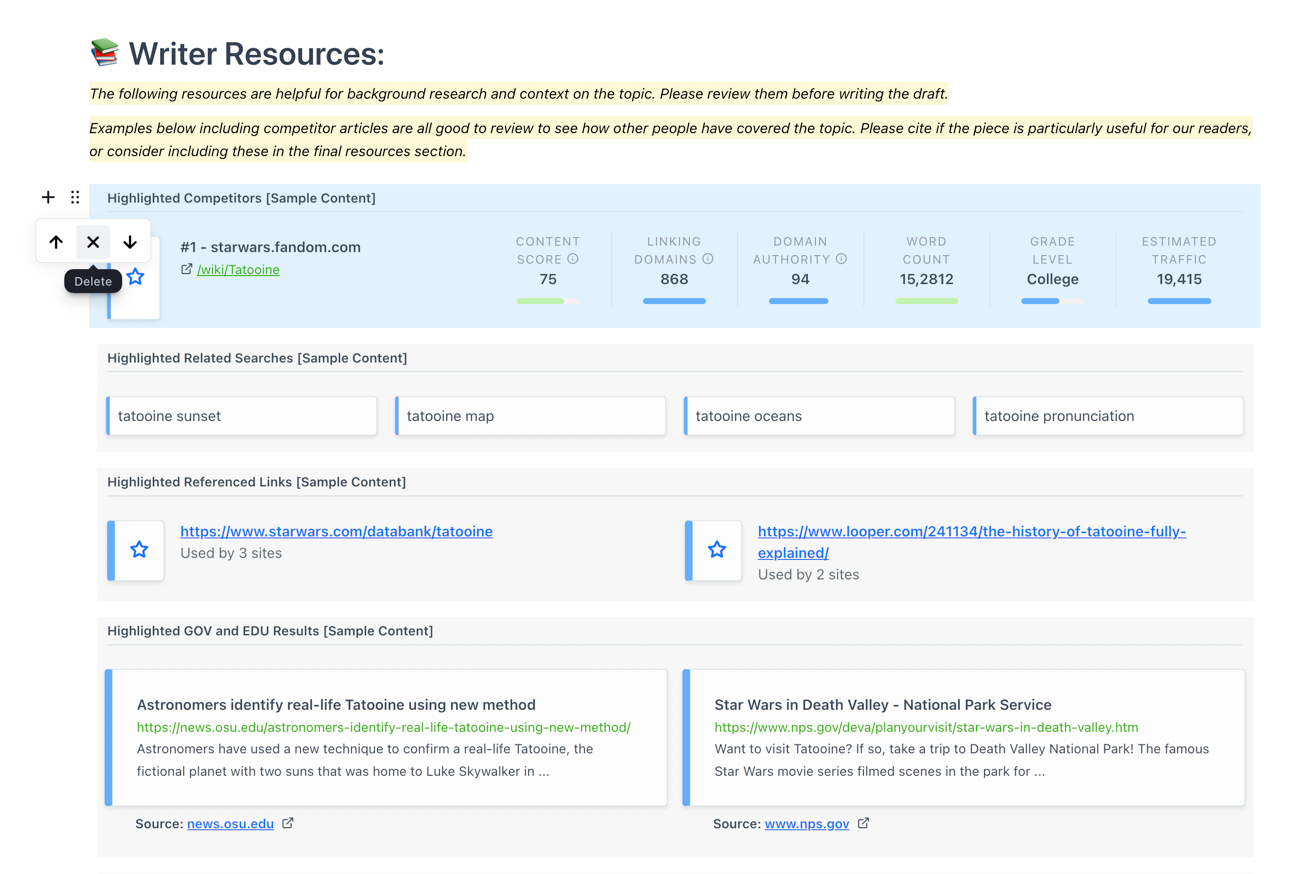This screenshot has height=874, width=1310.
Task: Toggle star for starwars.com databank link
Action: point(139,549)
